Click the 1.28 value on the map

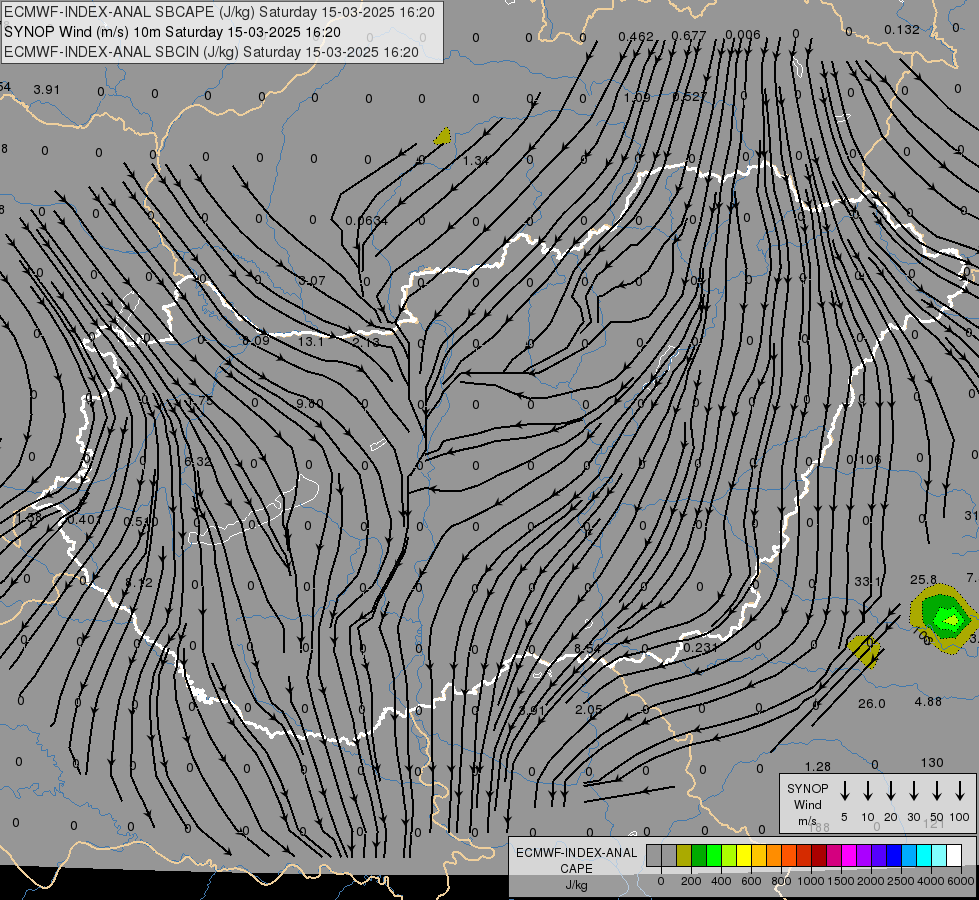pyautogui.click(x=818, y=766)
